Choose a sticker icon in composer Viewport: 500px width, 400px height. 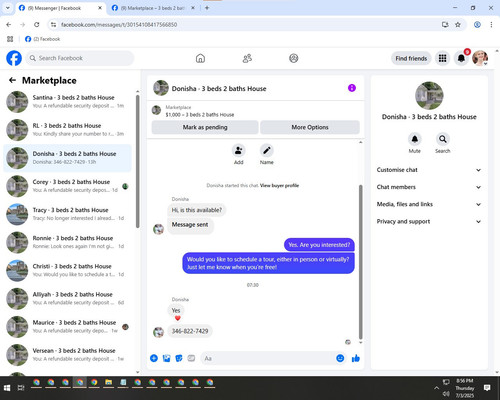click(x=179, y=358)
